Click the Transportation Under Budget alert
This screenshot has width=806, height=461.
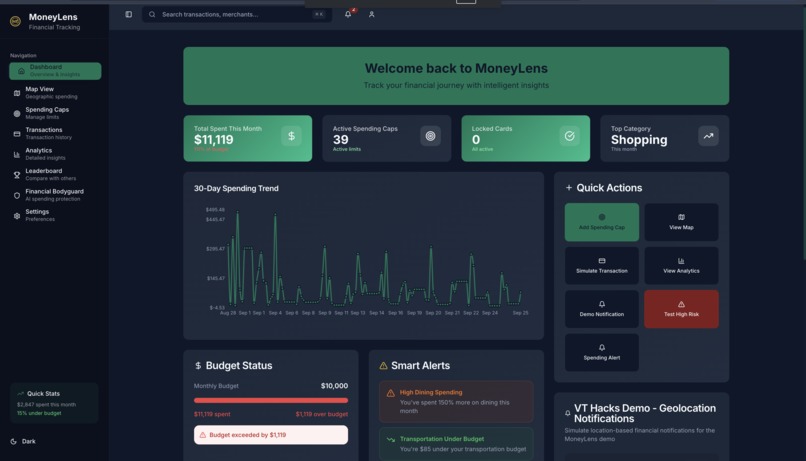coord(456,444)
